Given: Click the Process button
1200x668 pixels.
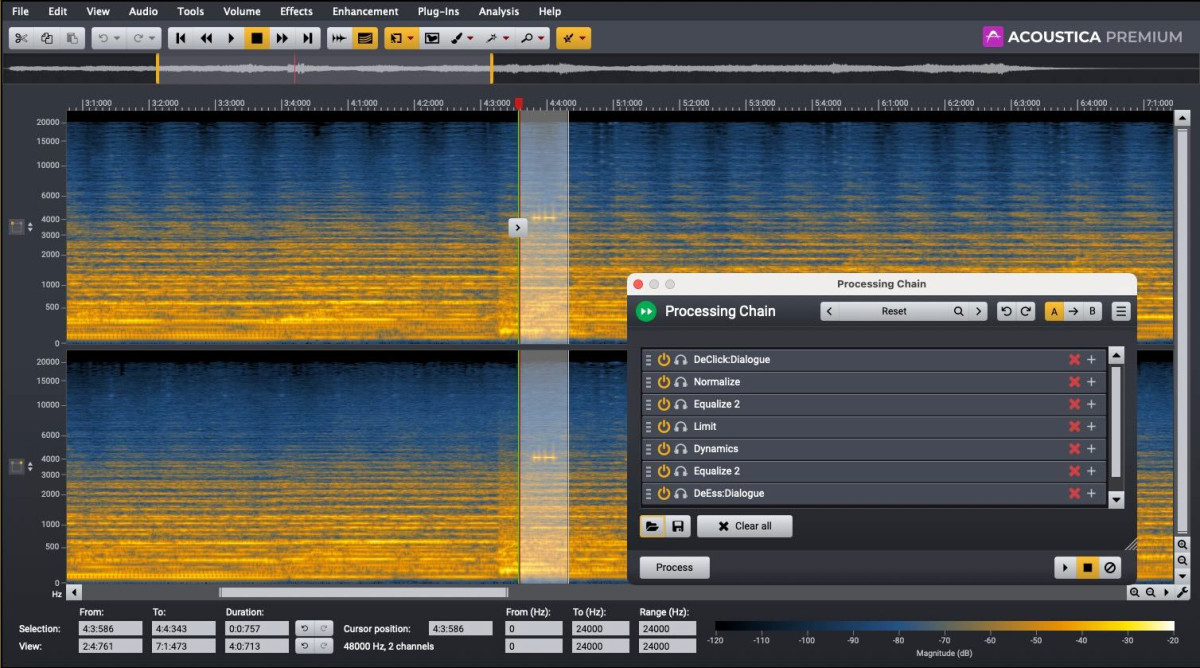Looking at the screenshot, I should (x=674, y=567).
